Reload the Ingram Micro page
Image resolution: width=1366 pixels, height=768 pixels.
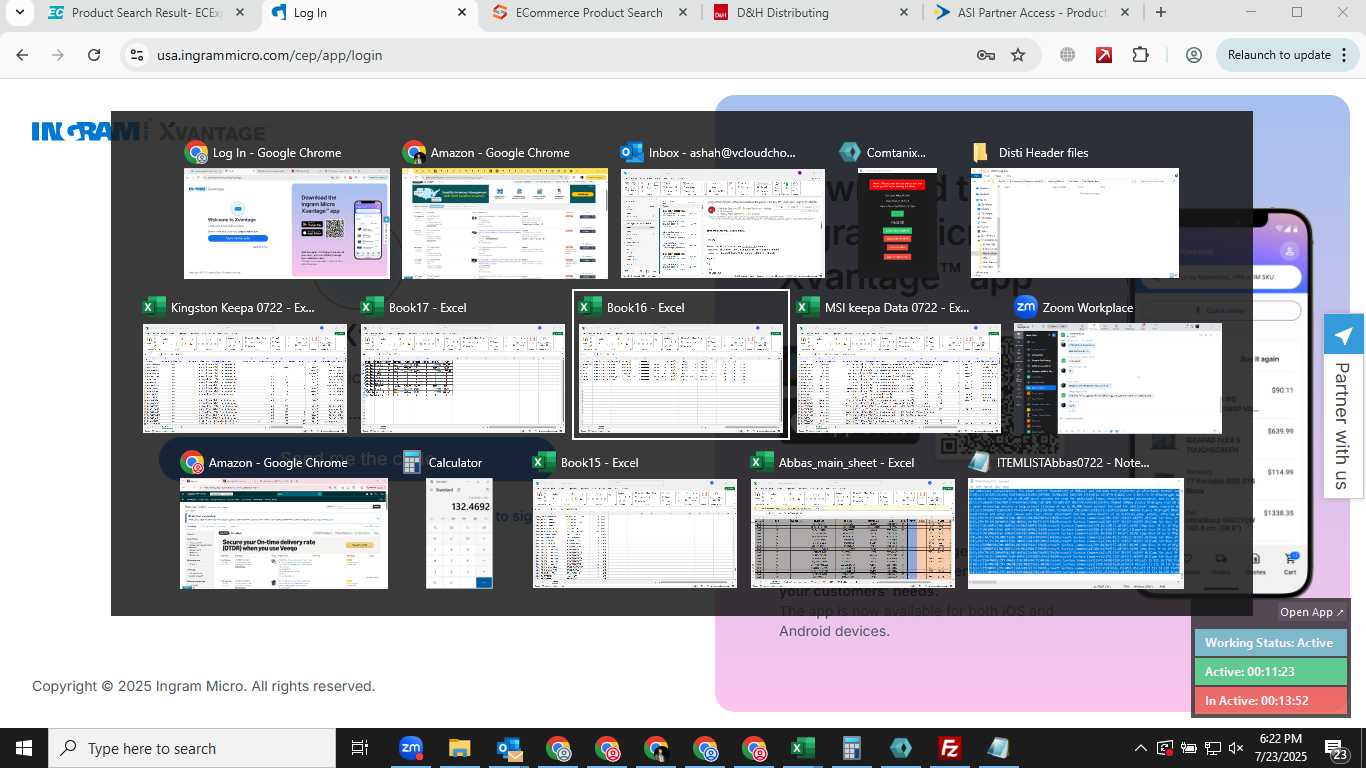(94, 55)
